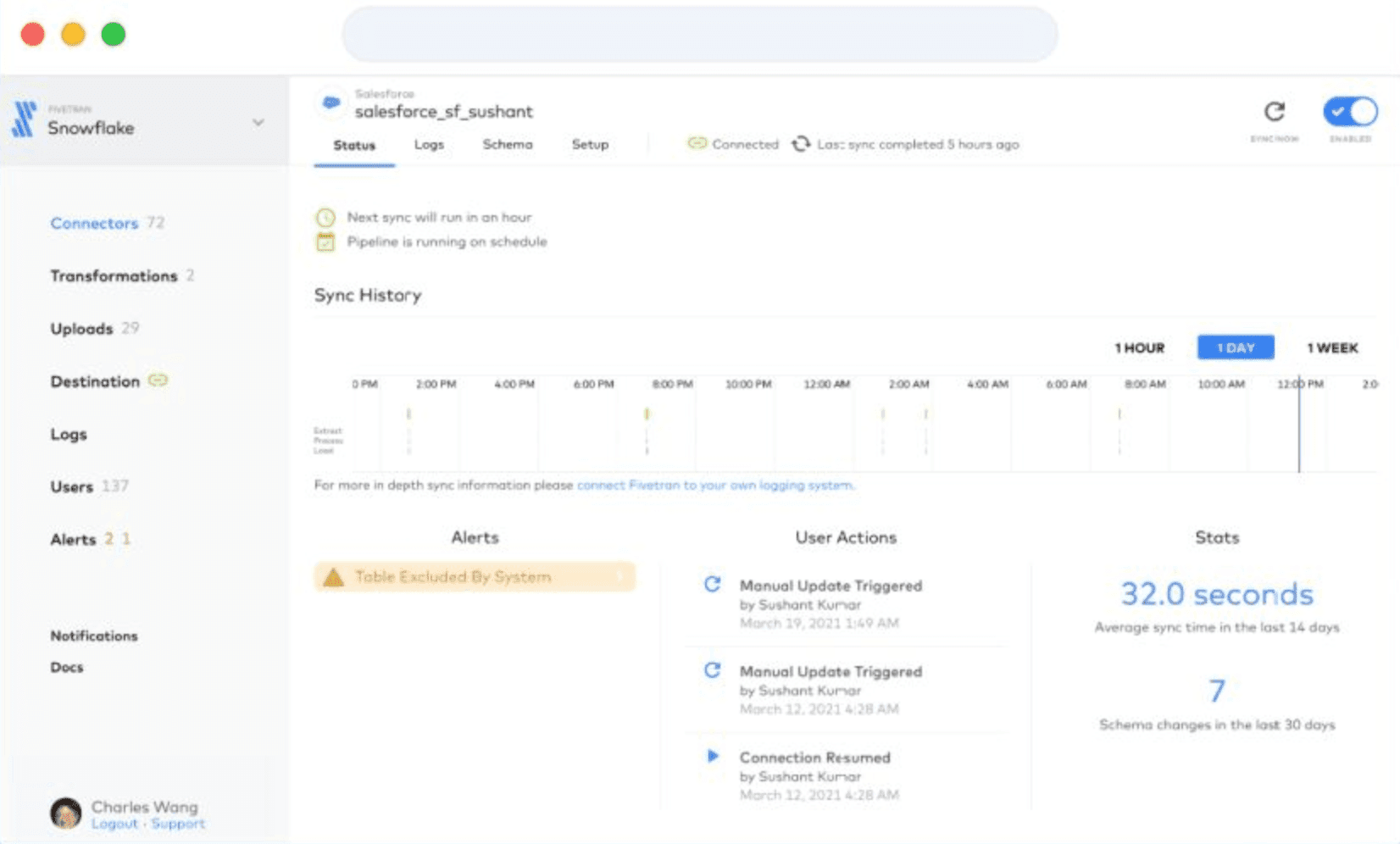Click the Sync Now refresh icon
This screenshot has width=1400, height=844.
tap(1274, 112)
